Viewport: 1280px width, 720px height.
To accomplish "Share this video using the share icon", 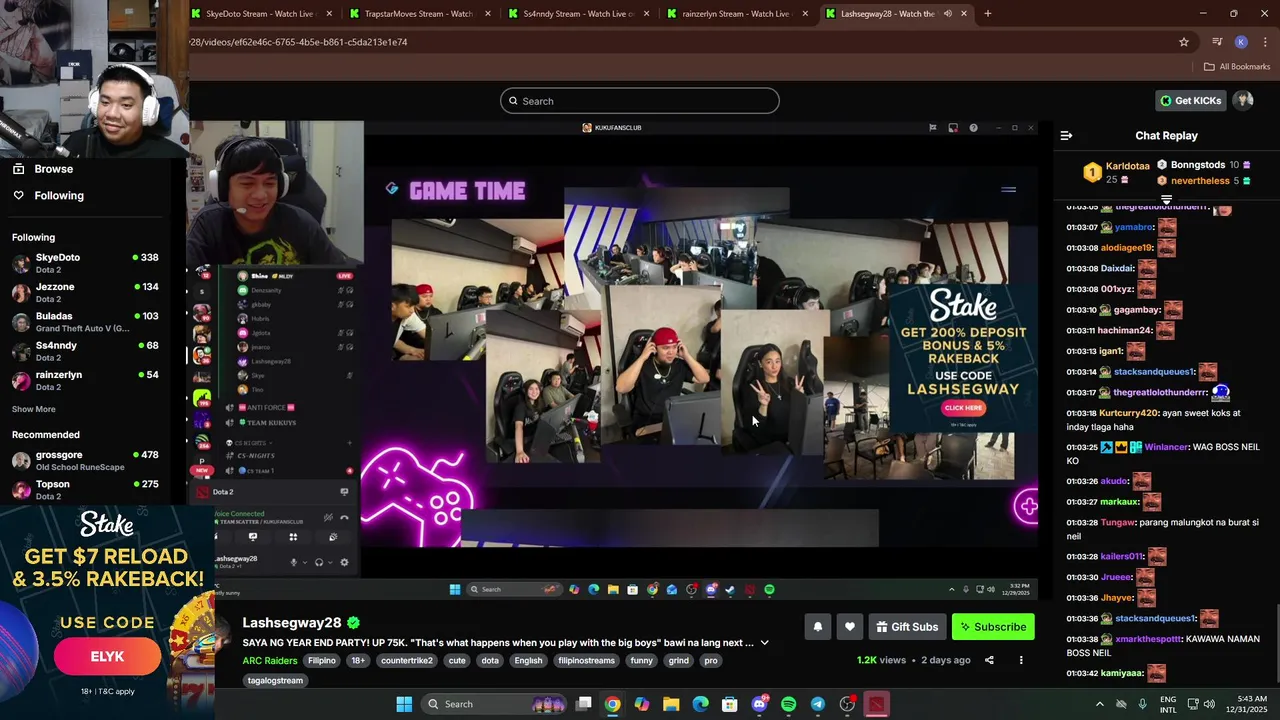I will point(989,660).
